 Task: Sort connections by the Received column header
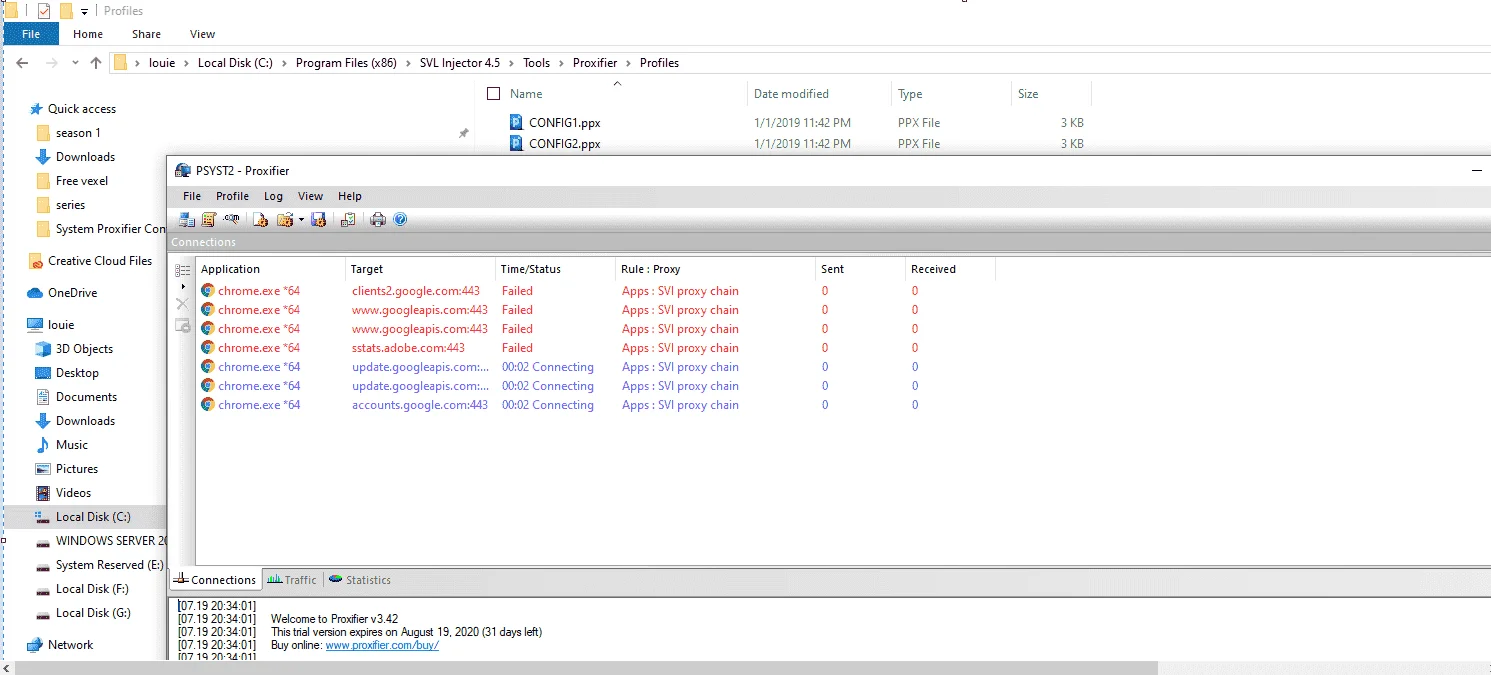950,269
